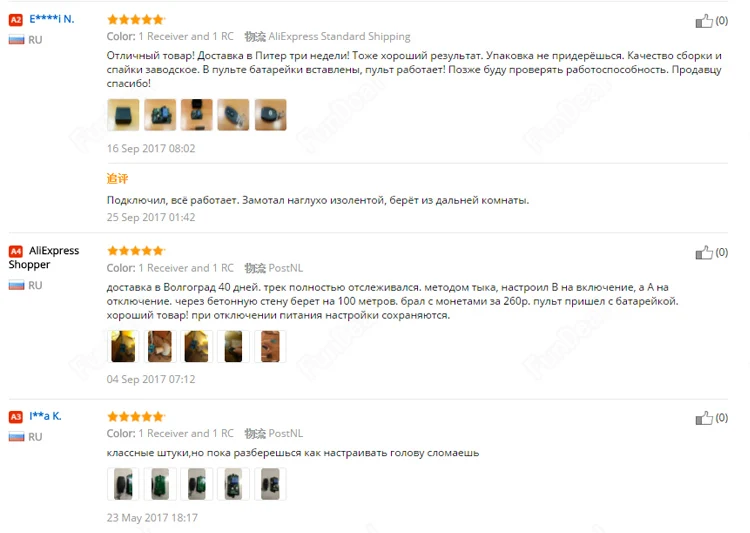This screenshot has height=533, width=750.
Task: Click thumbs-up on AliExpress Shopper's review
Action: [x=704, y=252]
